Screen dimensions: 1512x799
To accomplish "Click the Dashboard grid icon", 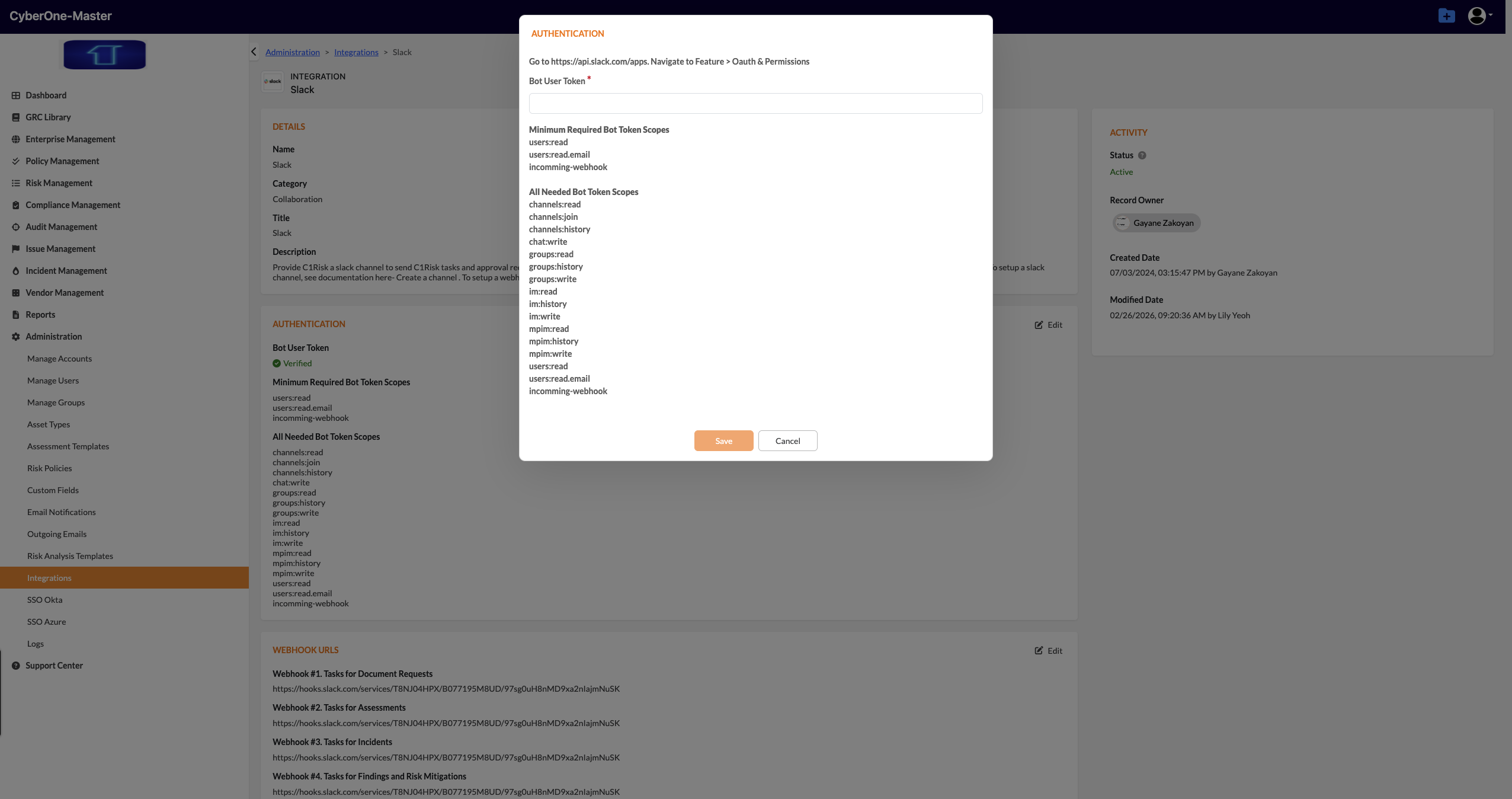I will coord(16,95).
